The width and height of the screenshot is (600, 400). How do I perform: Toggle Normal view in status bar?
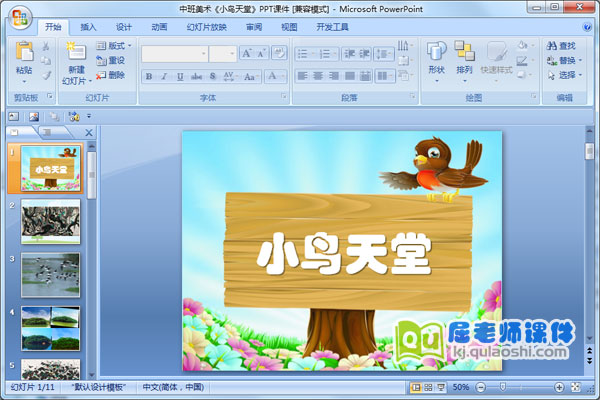coord(415,387)
